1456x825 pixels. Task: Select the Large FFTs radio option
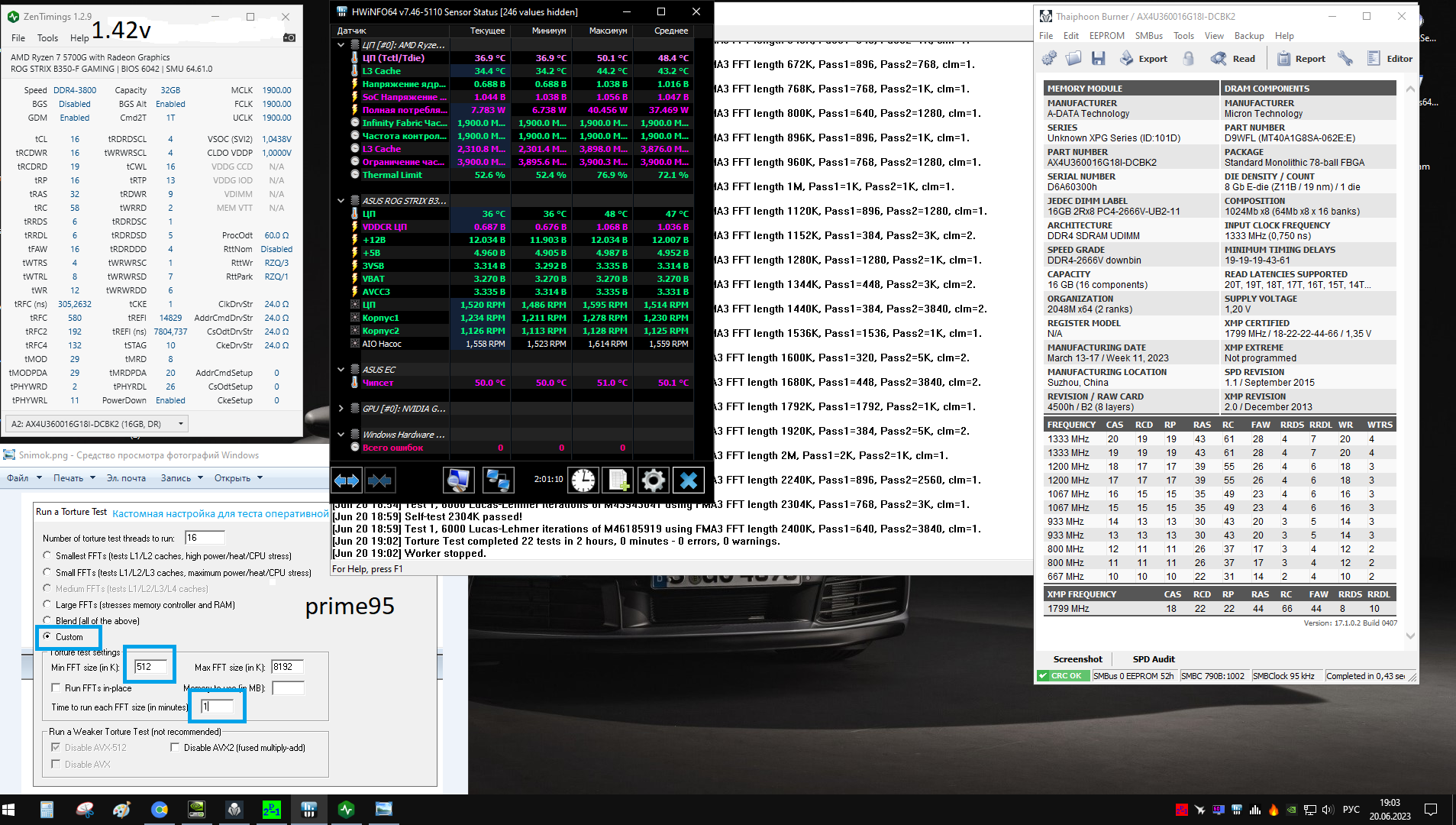click(47, 604)
